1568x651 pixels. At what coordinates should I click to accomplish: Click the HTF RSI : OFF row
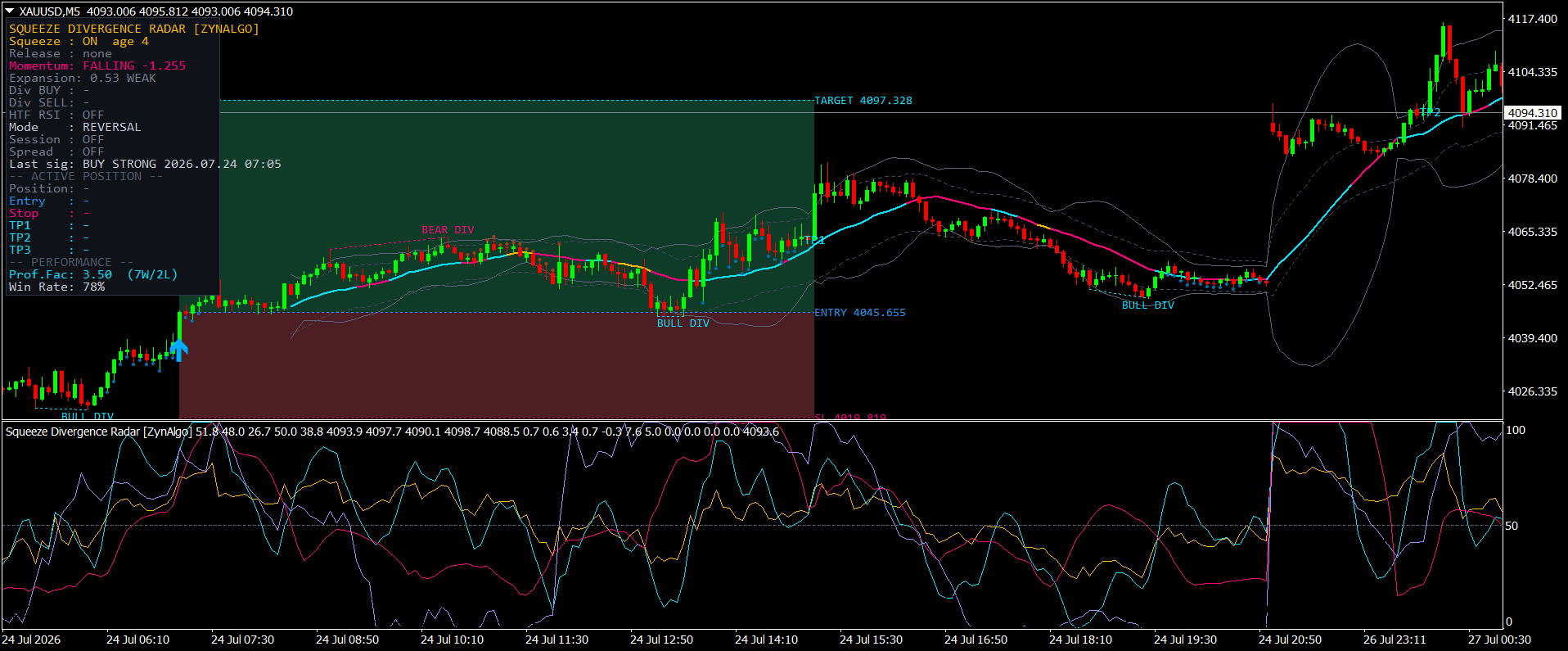pos(56,115)
